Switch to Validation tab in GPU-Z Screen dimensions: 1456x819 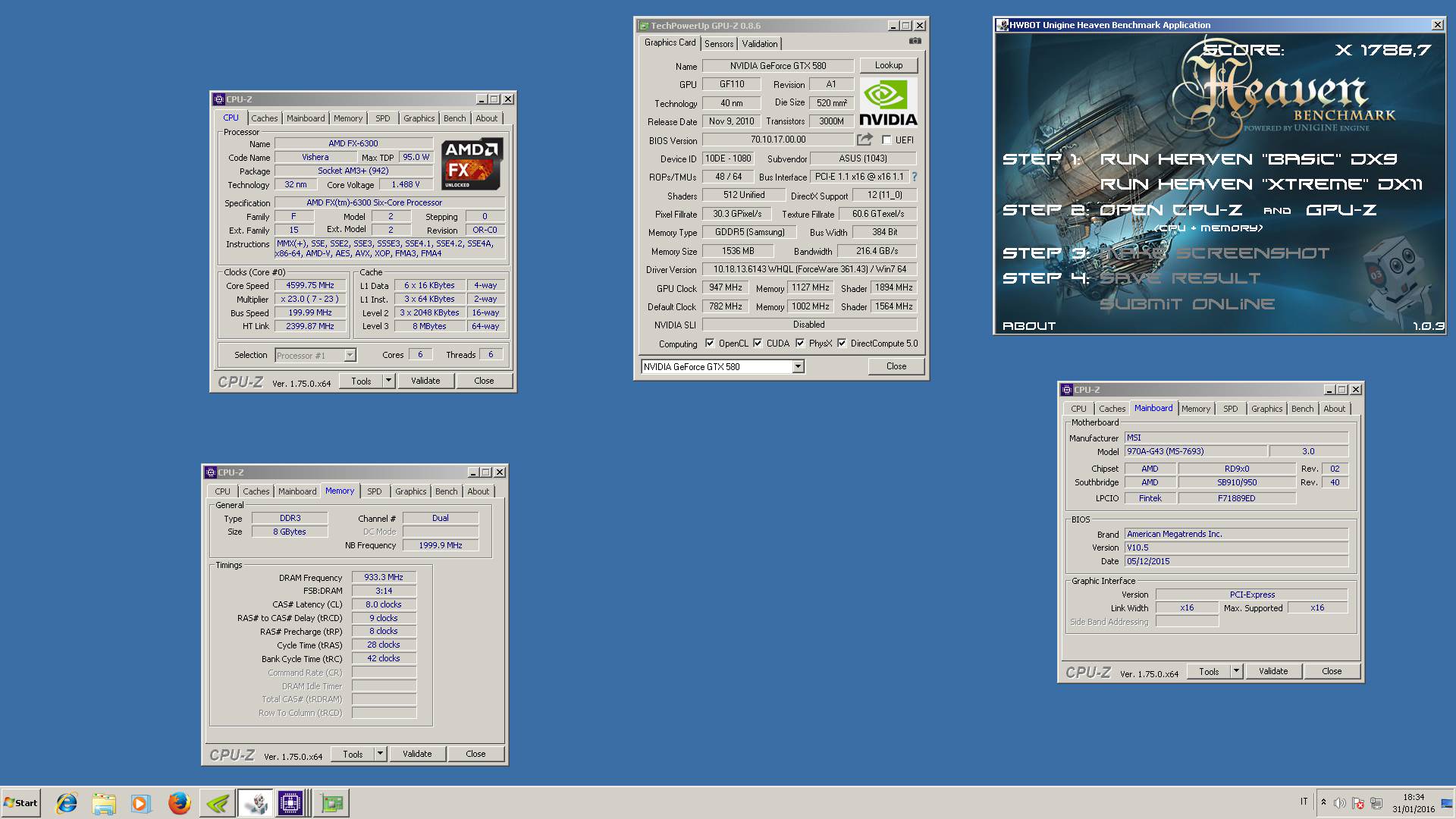point(760,44)
